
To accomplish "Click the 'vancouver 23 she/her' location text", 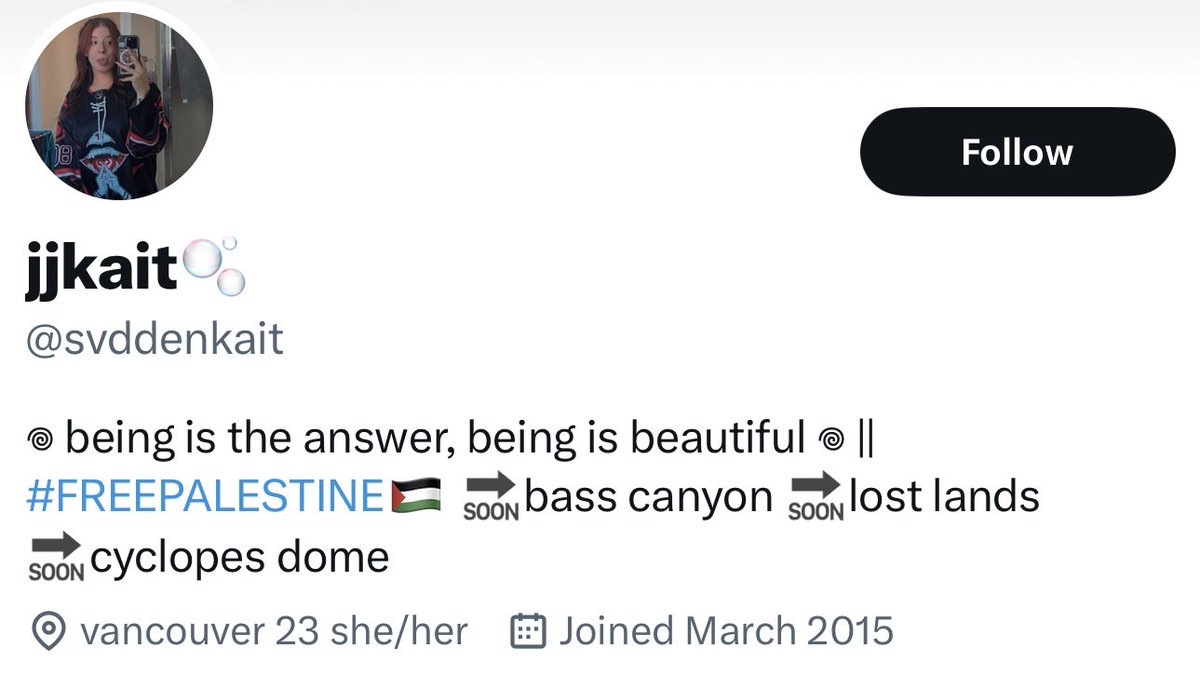I will pos(273,631).
